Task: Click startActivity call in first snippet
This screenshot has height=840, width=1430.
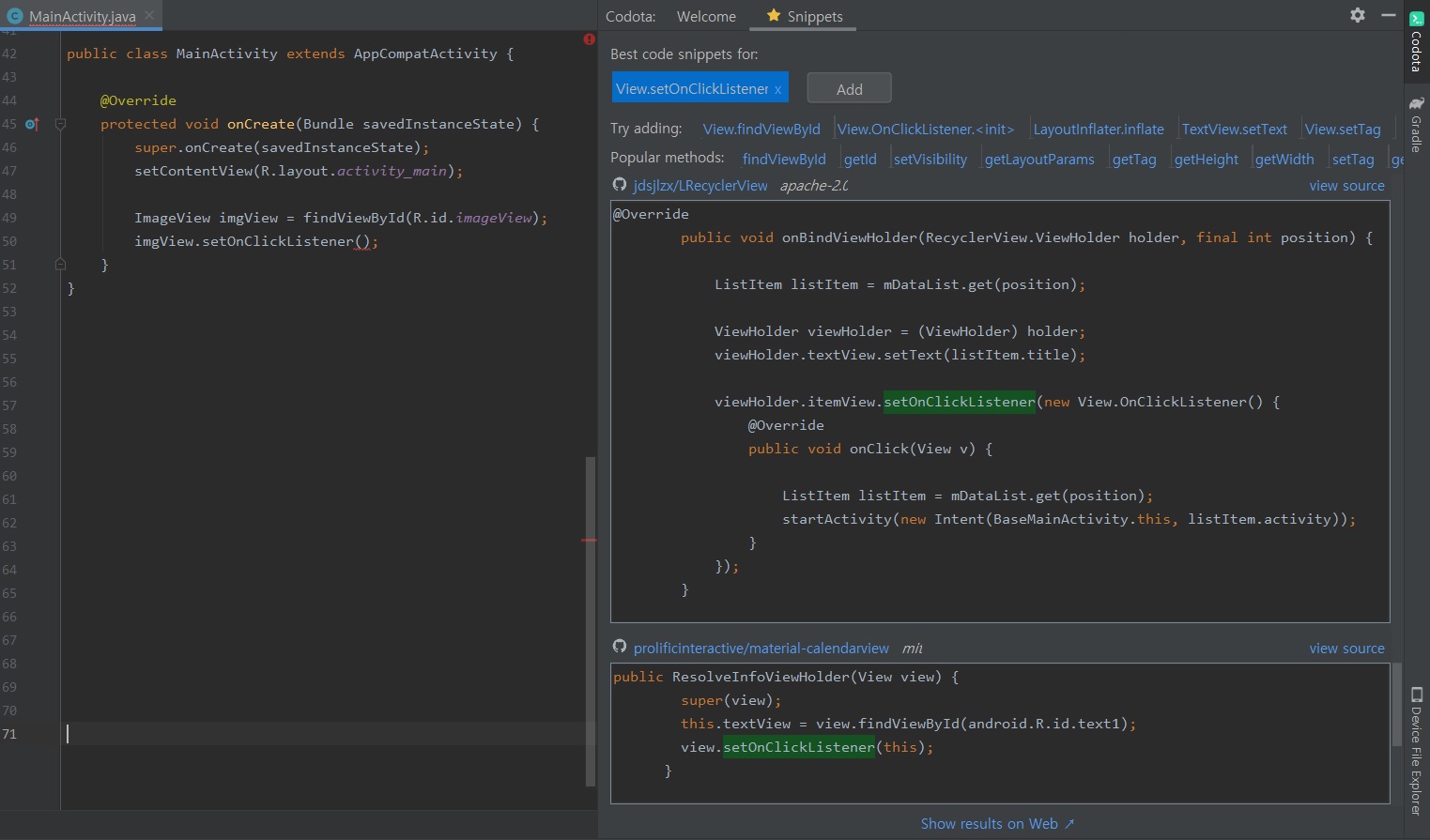Action: click(x=837, y=519)
